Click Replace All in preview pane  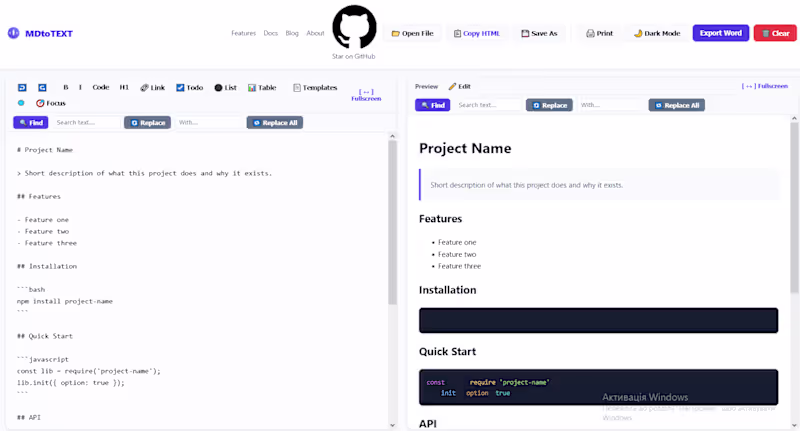[x=677, y=105]
